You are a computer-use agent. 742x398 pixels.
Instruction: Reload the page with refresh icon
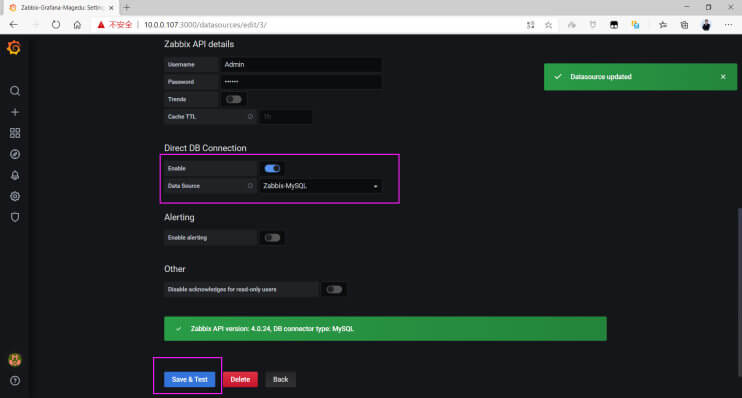click(56, 25)
